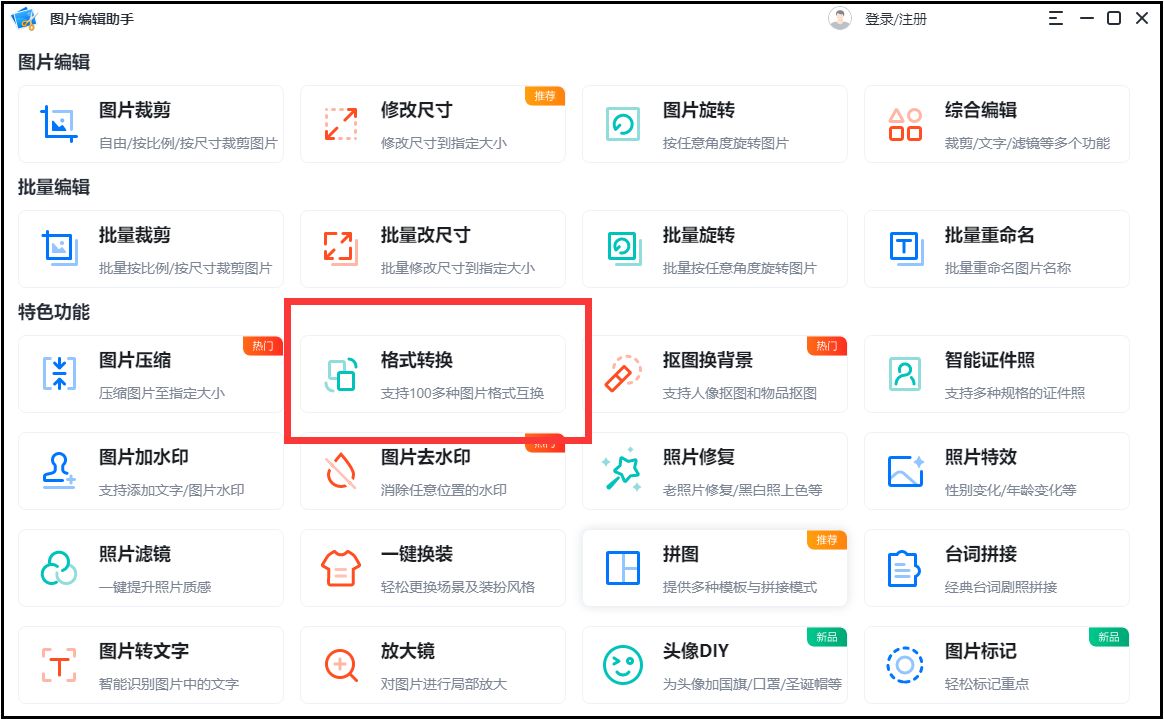Viewport: 1164px width, 720px height.
Task: Click the user avatar next to 登录/注册
Action: click(x=837, y=16)
